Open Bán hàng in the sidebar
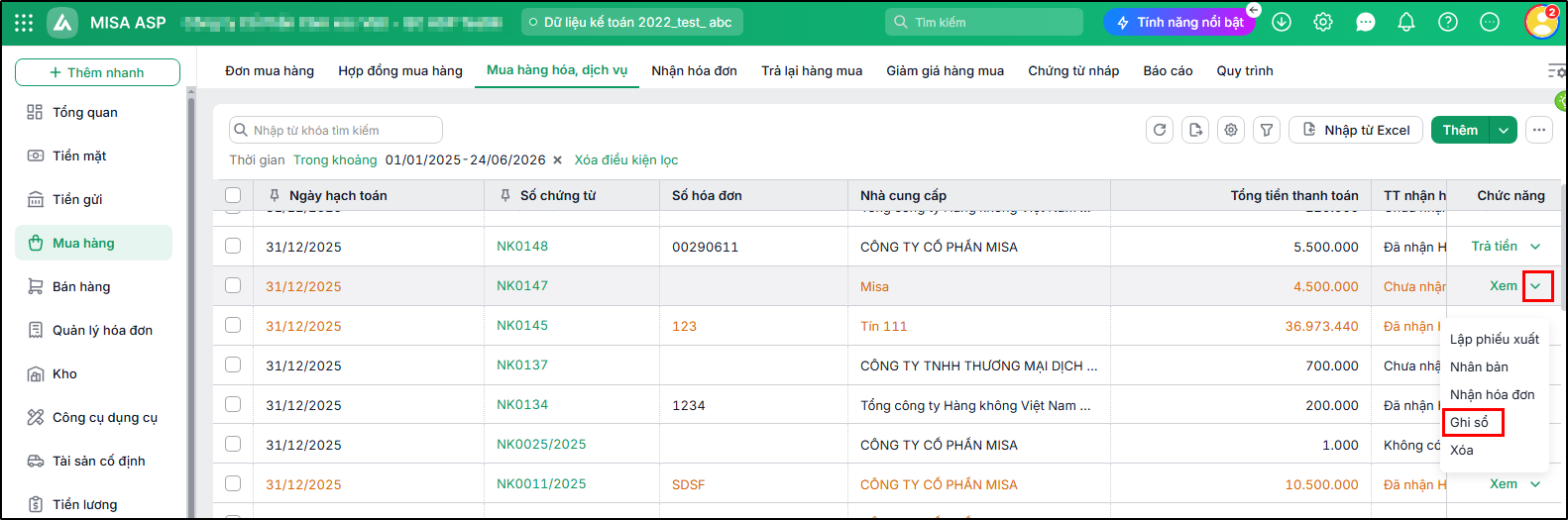 point(94,286)
